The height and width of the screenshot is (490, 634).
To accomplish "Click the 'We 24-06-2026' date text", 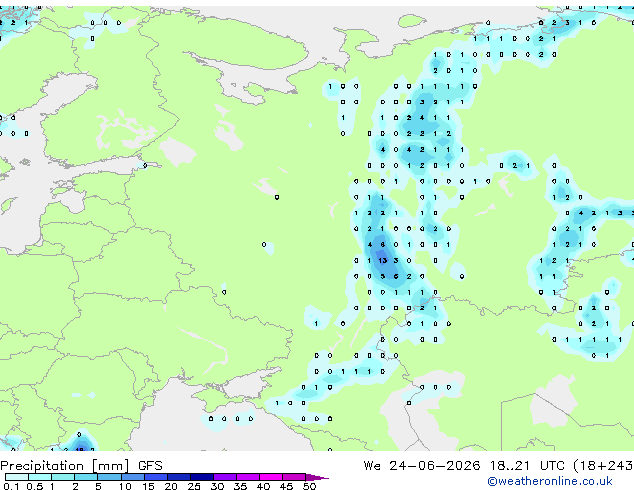I will tap(422, 466).
